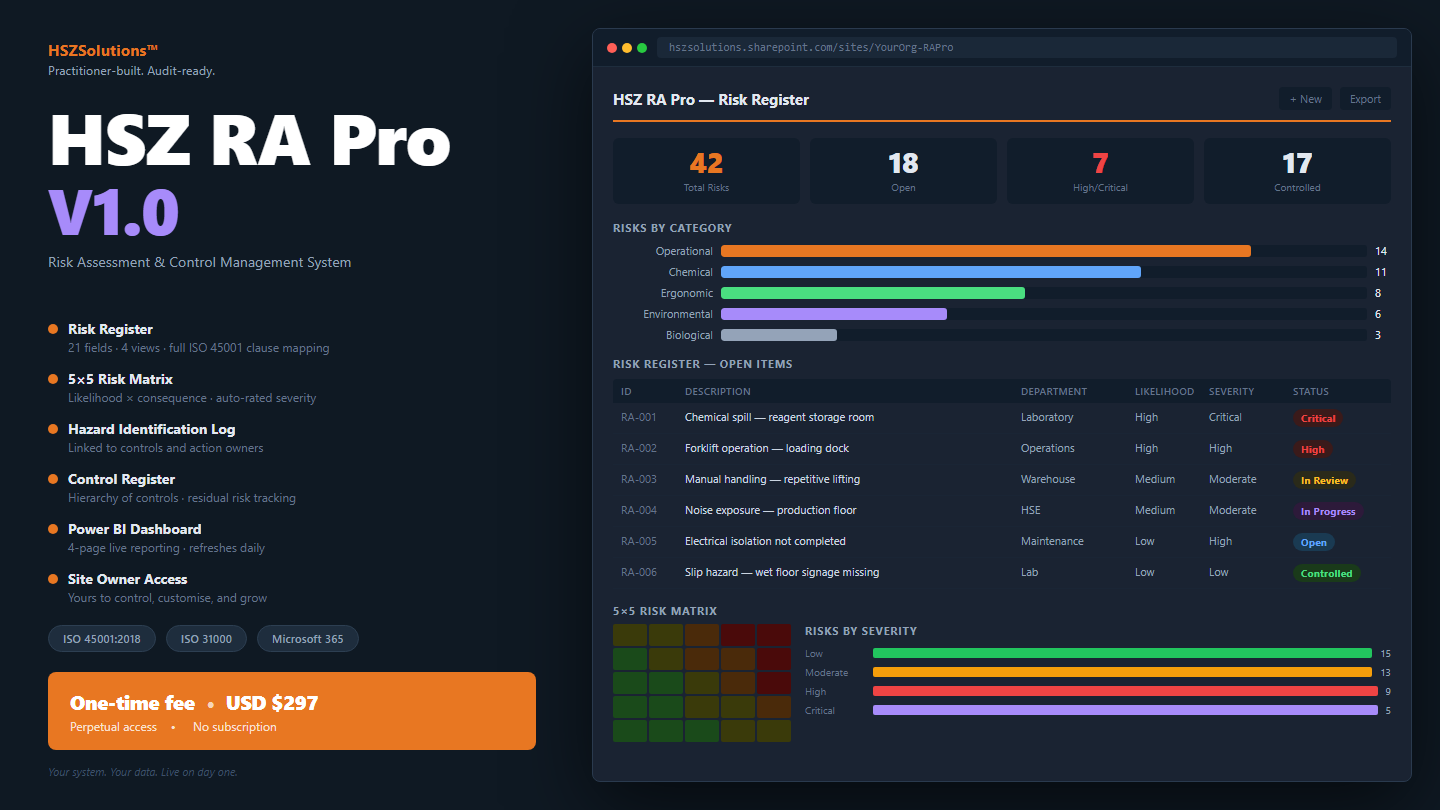The image size is (1440, 810).
Task: Click the + New button
Action: (x=1305, y=99)
